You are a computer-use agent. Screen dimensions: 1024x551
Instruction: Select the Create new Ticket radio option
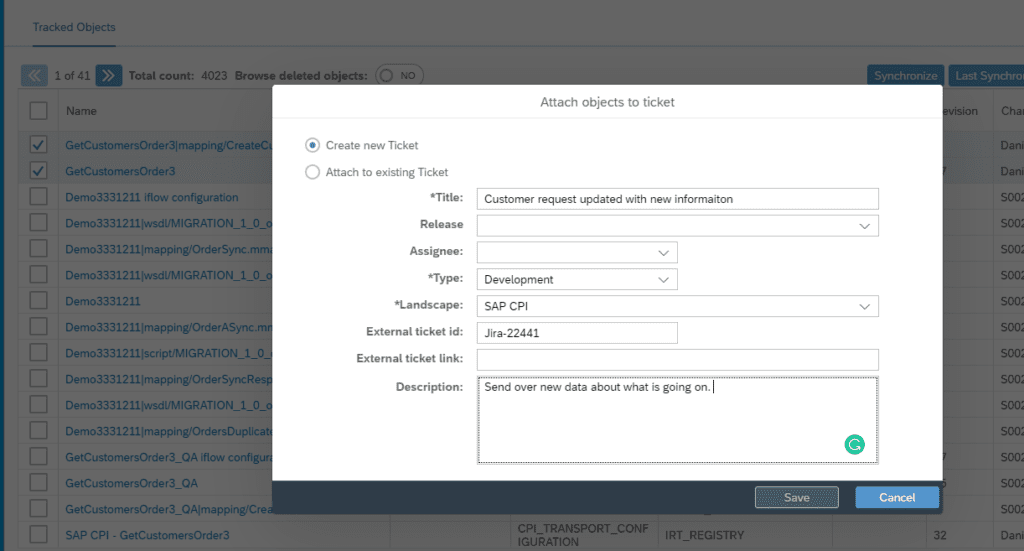pos(312,145)
